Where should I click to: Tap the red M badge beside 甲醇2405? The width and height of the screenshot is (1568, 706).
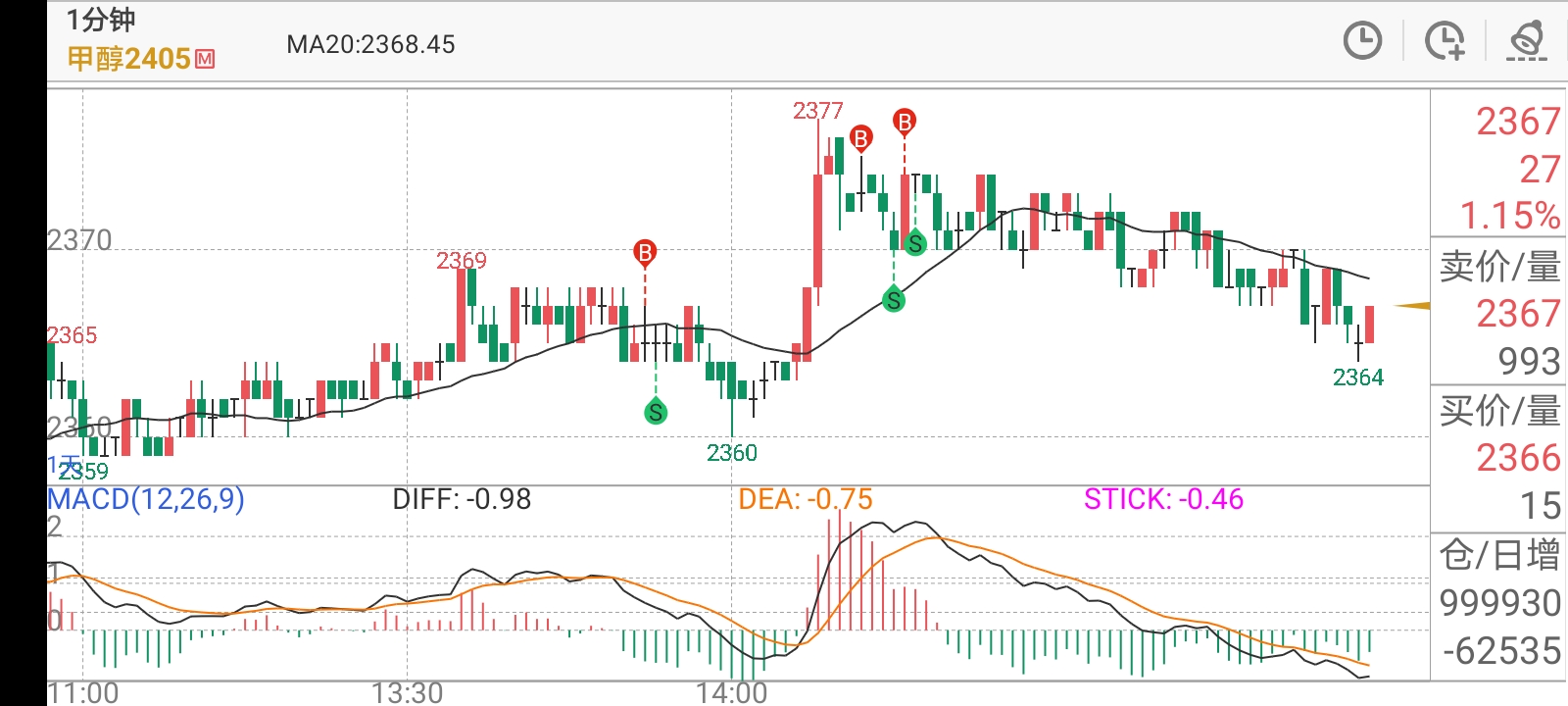[x=205, y=59]
